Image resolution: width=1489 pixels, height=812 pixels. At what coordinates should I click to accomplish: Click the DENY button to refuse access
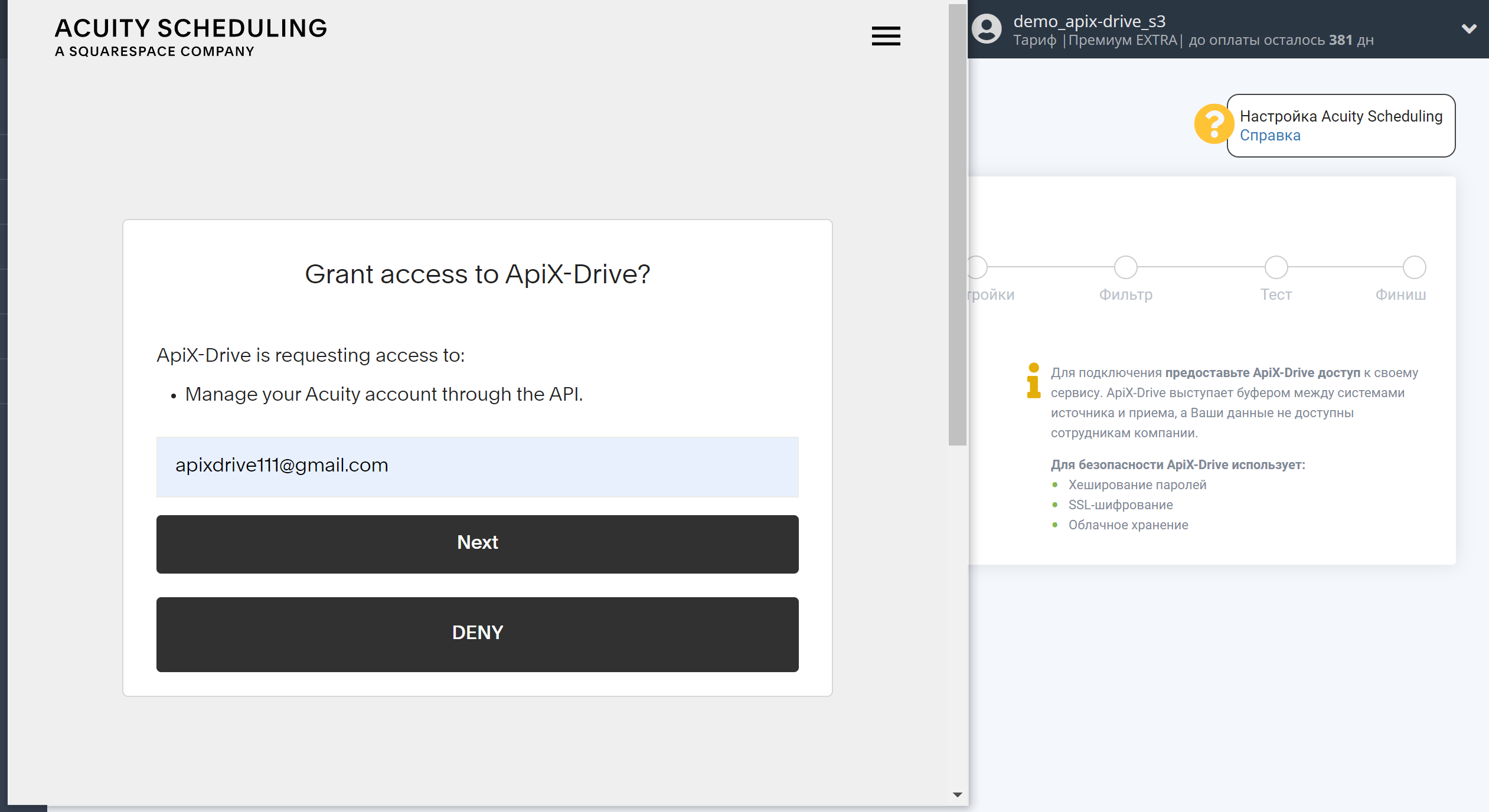(478, 632)
